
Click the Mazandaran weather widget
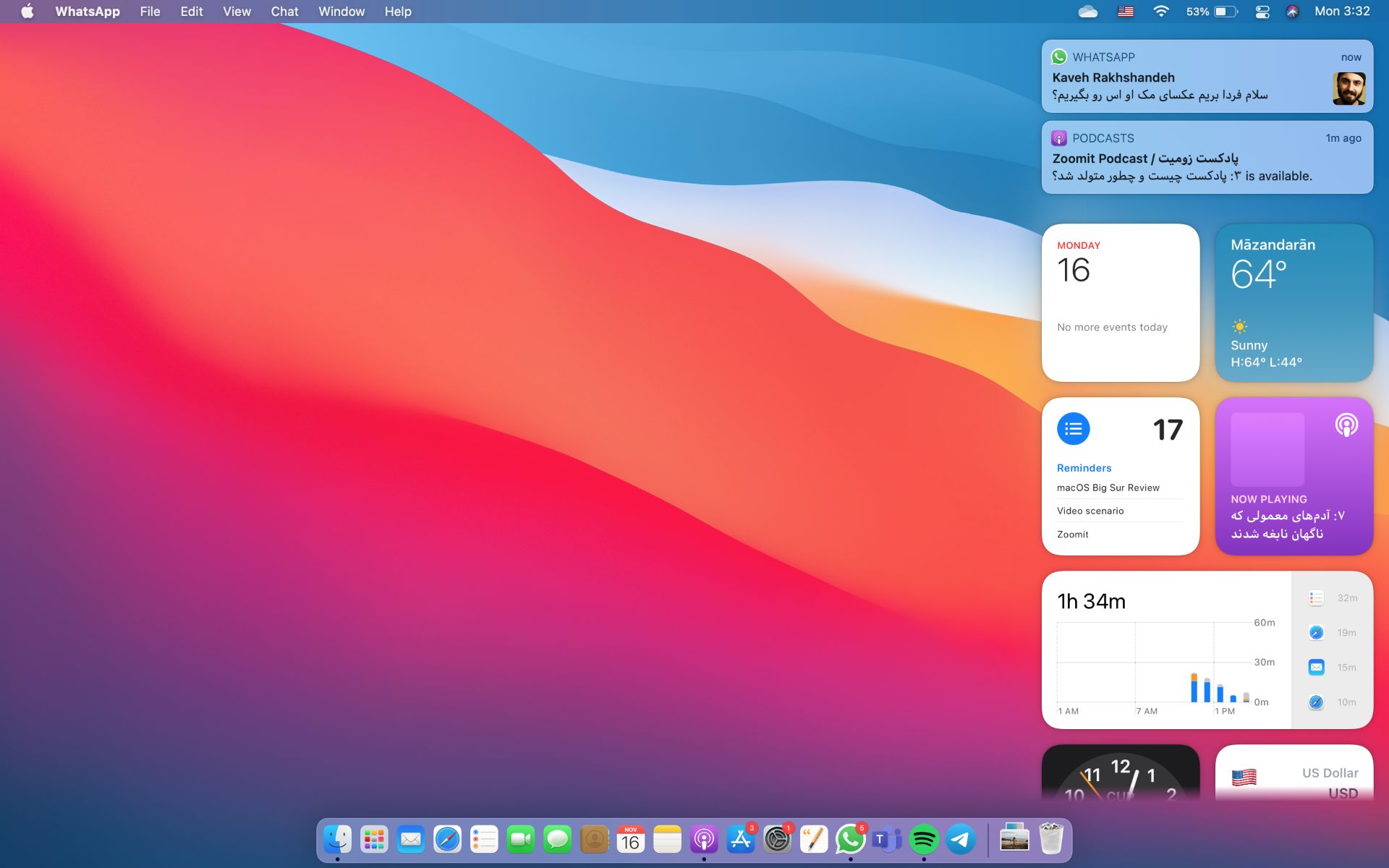click(x=1294, y=302)
